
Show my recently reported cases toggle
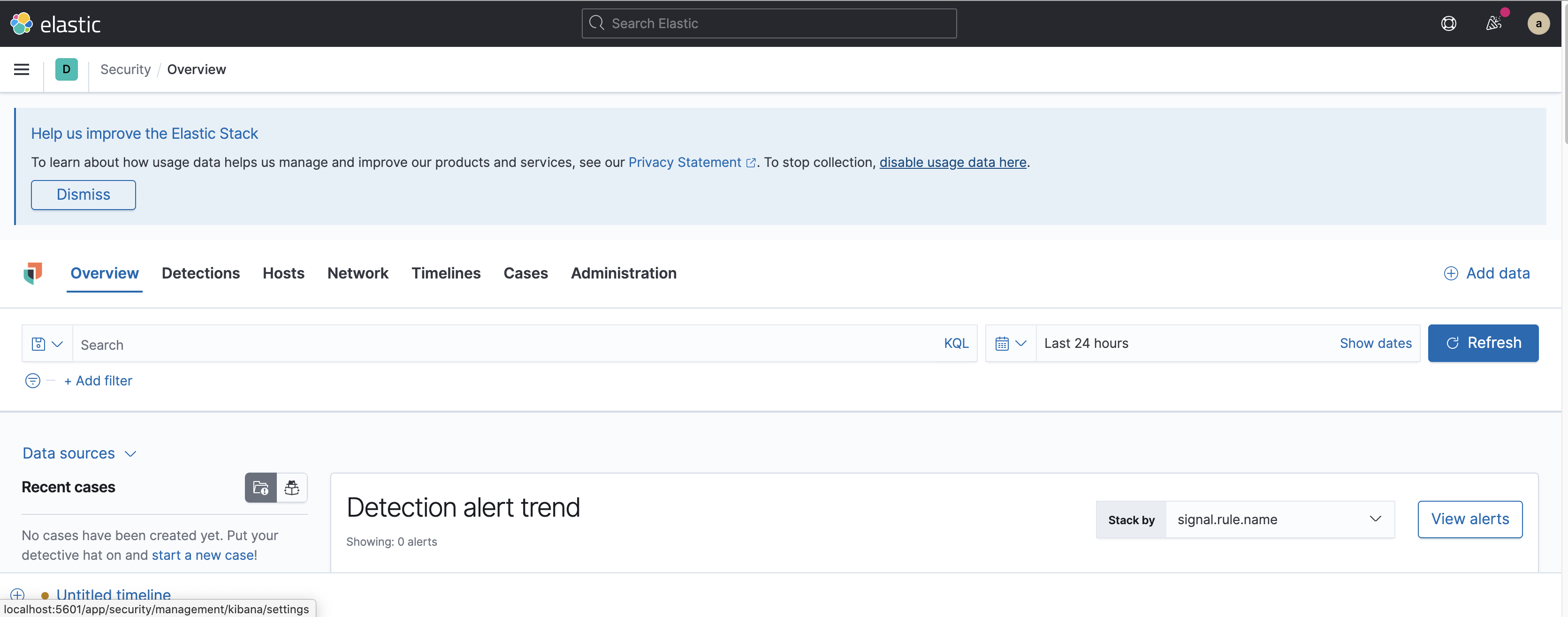(292, 488)
